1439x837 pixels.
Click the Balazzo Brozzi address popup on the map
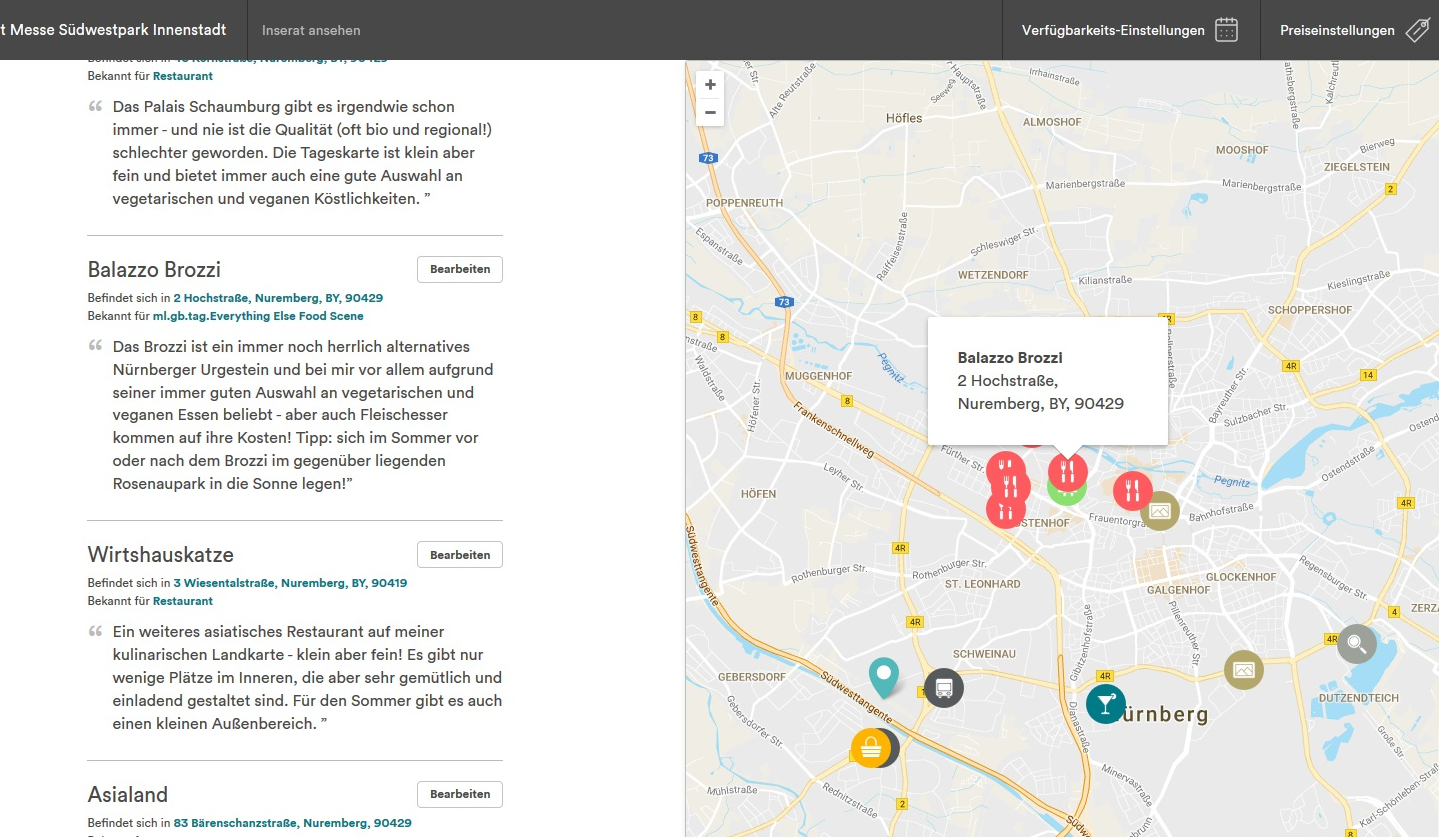point(1047,381)
